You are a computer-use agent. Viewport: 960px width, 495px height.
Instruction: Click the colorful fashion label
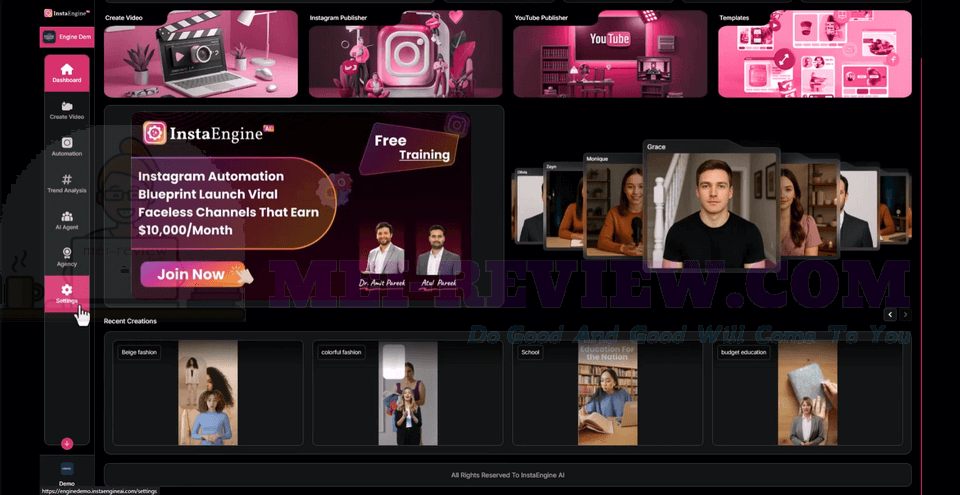342,352
